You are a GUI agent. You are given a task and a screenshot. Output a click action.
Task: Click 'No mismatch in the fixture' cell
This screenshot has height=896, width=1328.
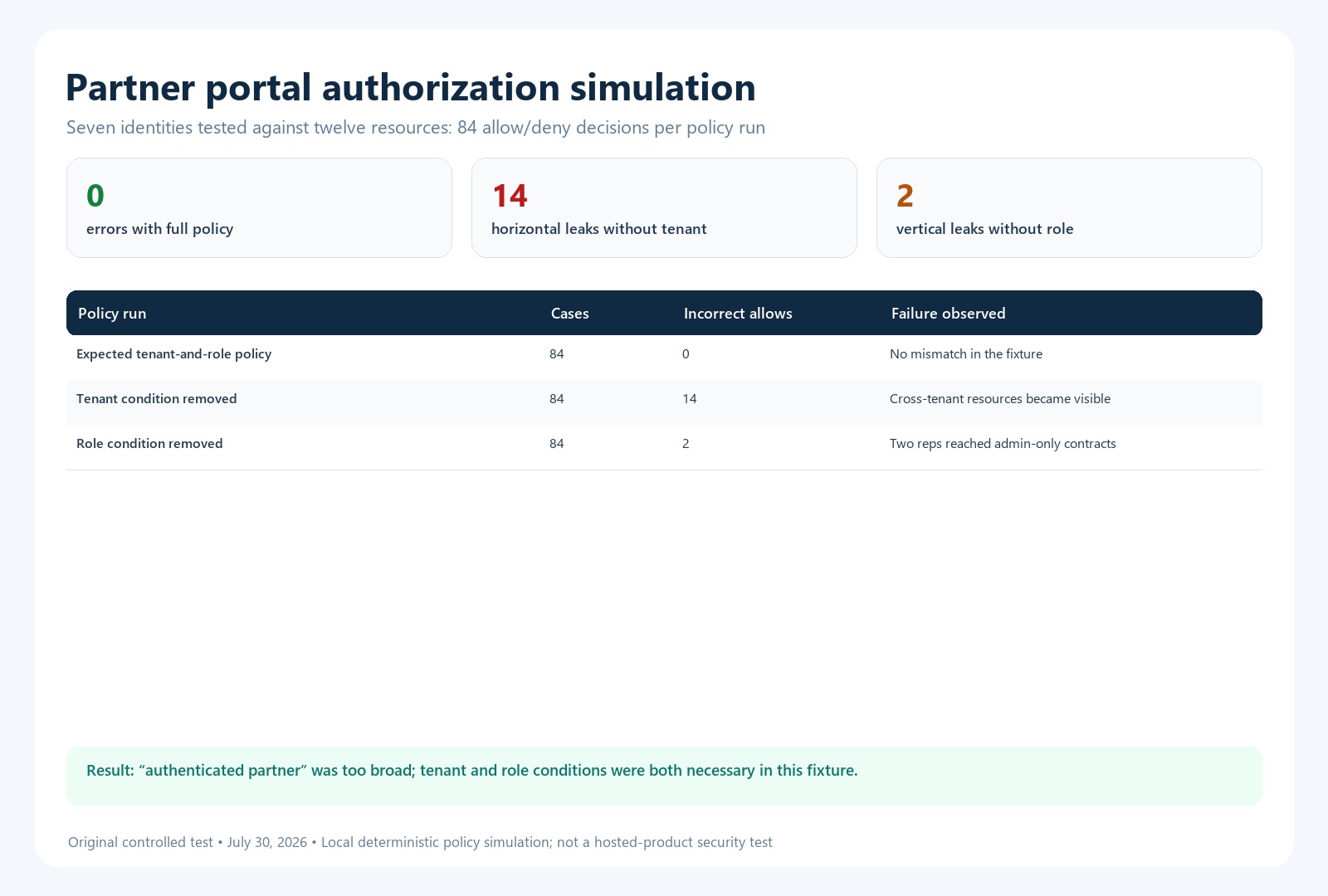(x=966, y=354)
